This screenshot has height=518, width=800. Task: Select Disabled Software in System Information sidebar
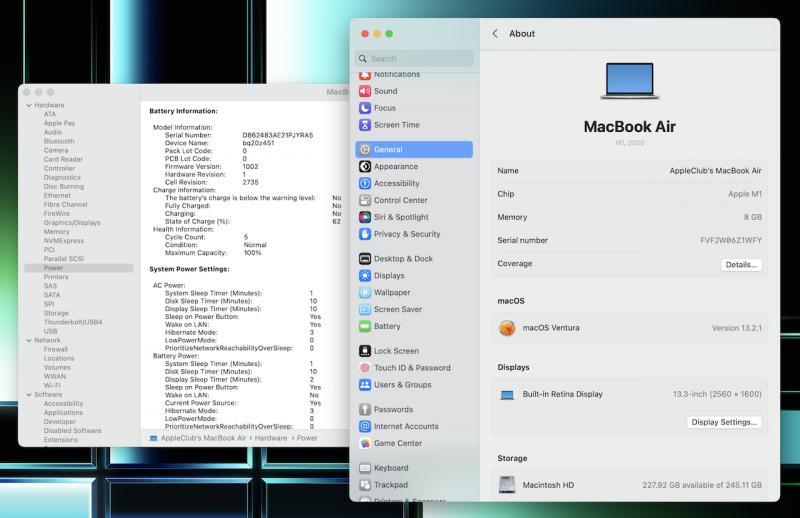(72, 430)
